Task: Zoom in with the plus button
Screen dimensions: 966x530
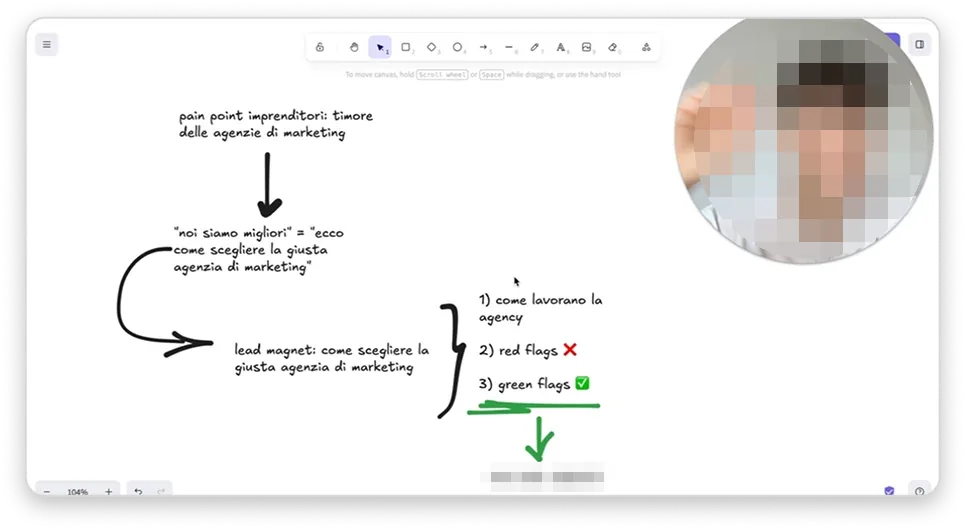Action: tap(108, 491)
